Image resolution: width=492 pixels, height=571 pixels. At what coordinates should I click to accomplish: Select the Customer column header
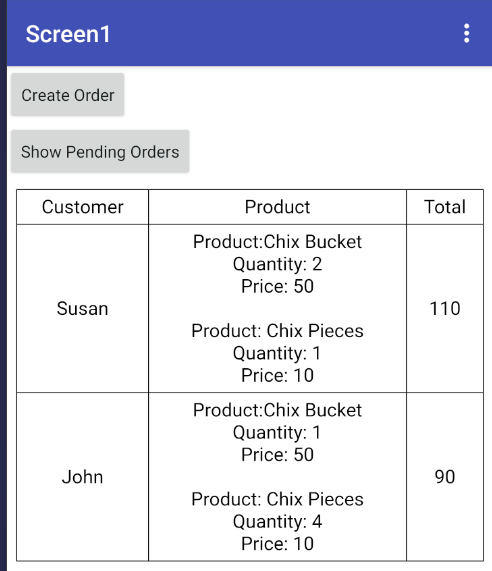83,207
